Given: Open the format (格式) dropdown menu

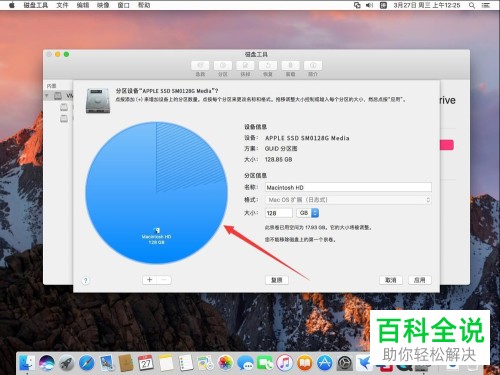Looking at the screenshot, I should click(x=348, y=200).
